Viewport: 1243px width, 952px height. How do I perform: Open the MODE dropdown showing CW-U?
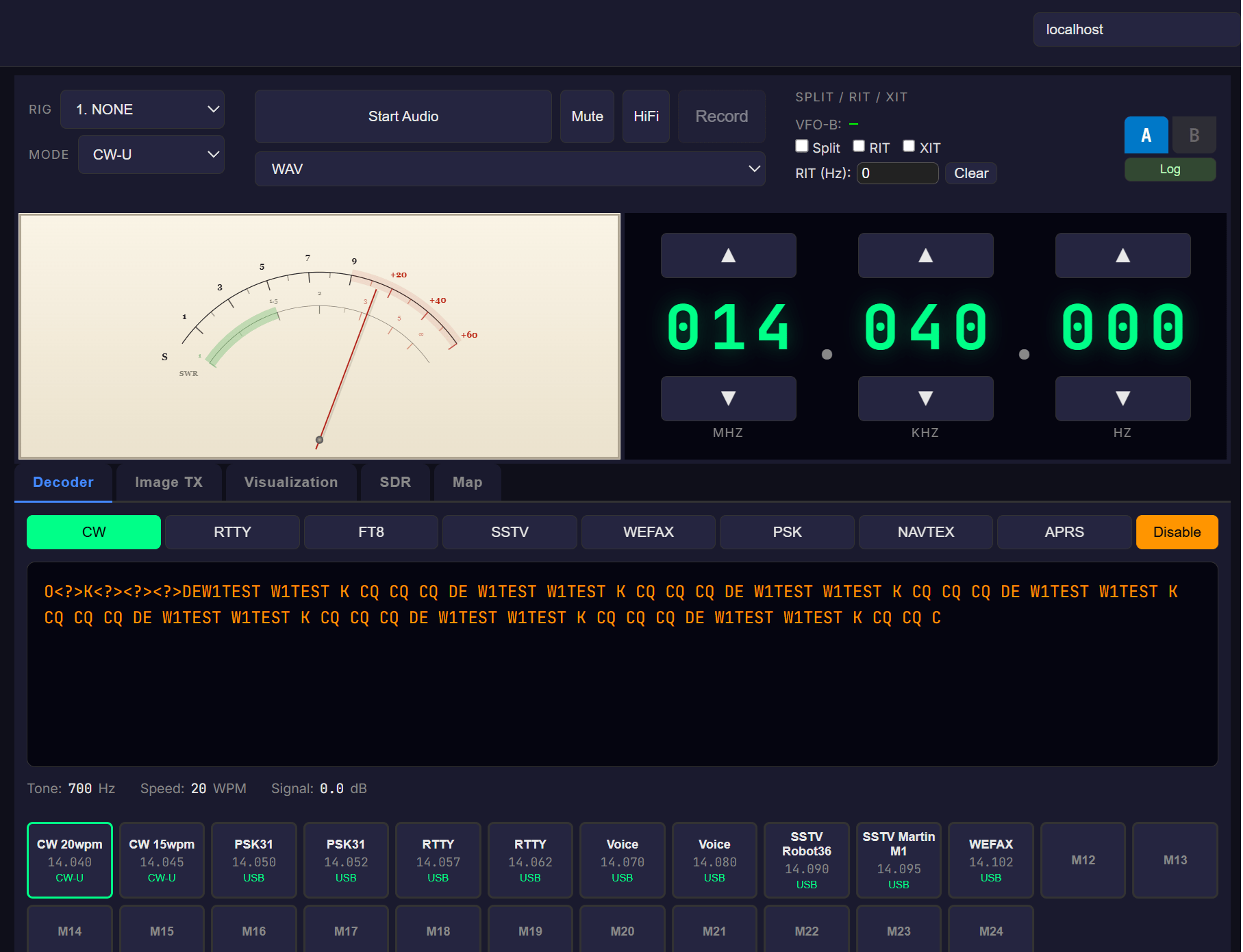[151, 155]
